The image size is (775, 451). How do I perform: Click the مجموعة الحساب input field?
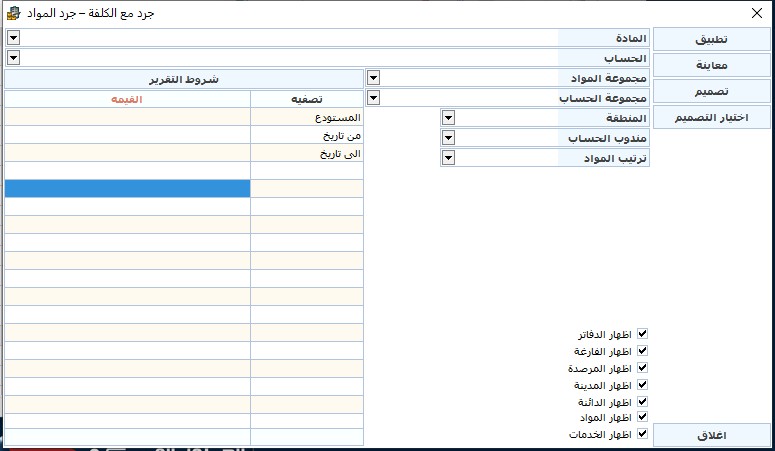coord(469,98)
